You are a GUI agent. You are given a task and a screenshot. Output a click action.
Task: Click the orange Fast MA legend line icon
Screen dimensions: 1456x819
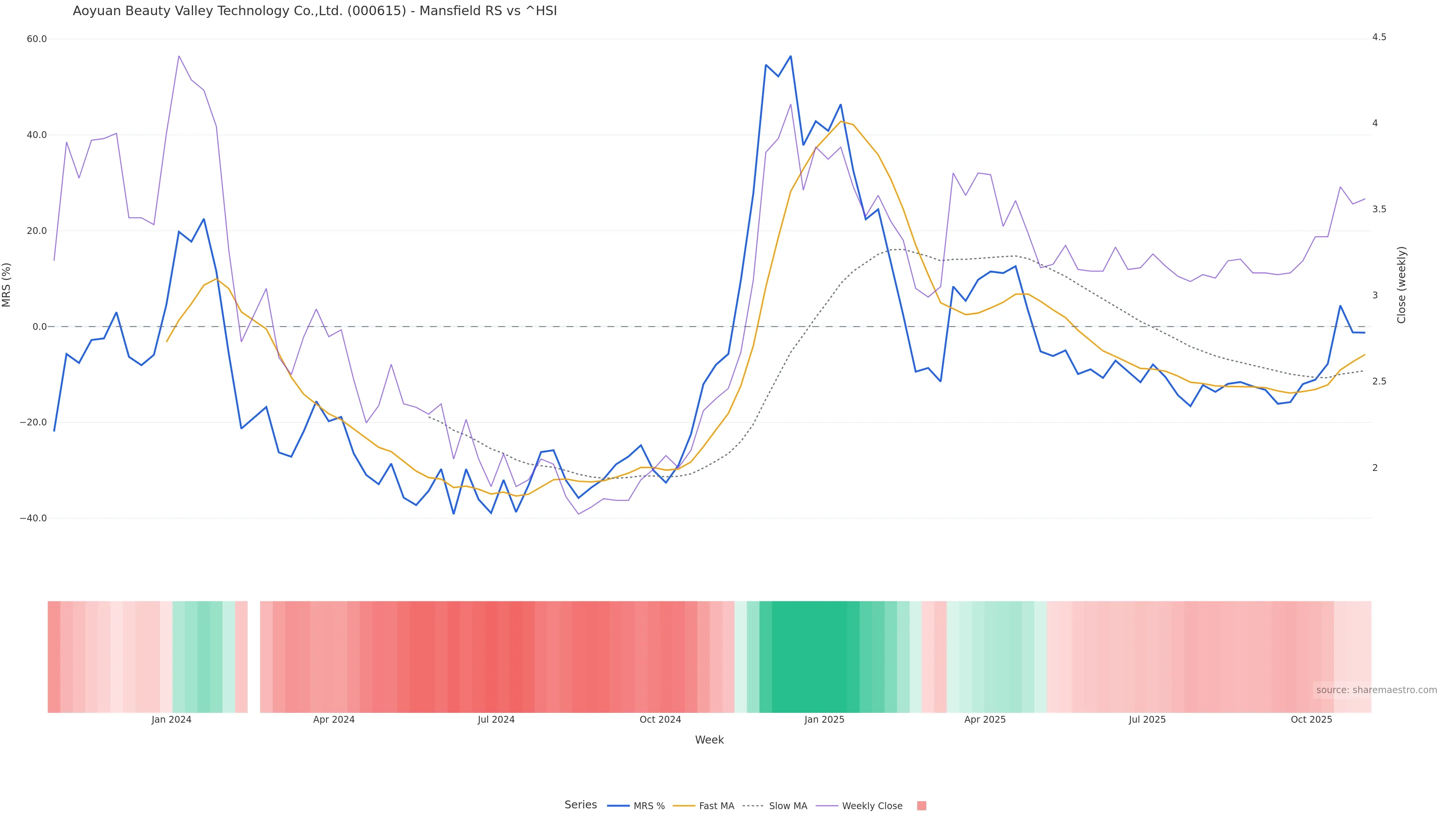684,806
